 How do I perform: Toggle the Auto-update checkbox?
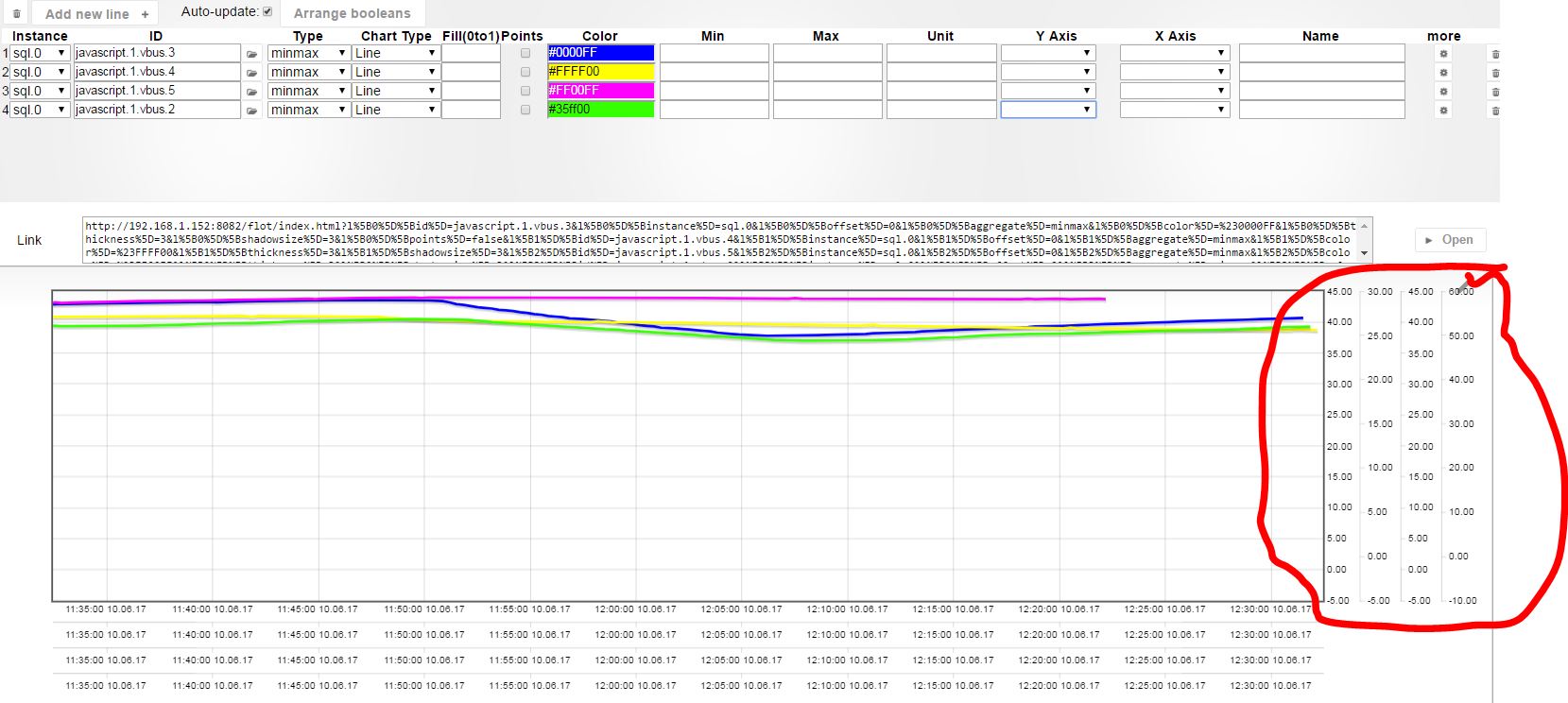[267, 12]
